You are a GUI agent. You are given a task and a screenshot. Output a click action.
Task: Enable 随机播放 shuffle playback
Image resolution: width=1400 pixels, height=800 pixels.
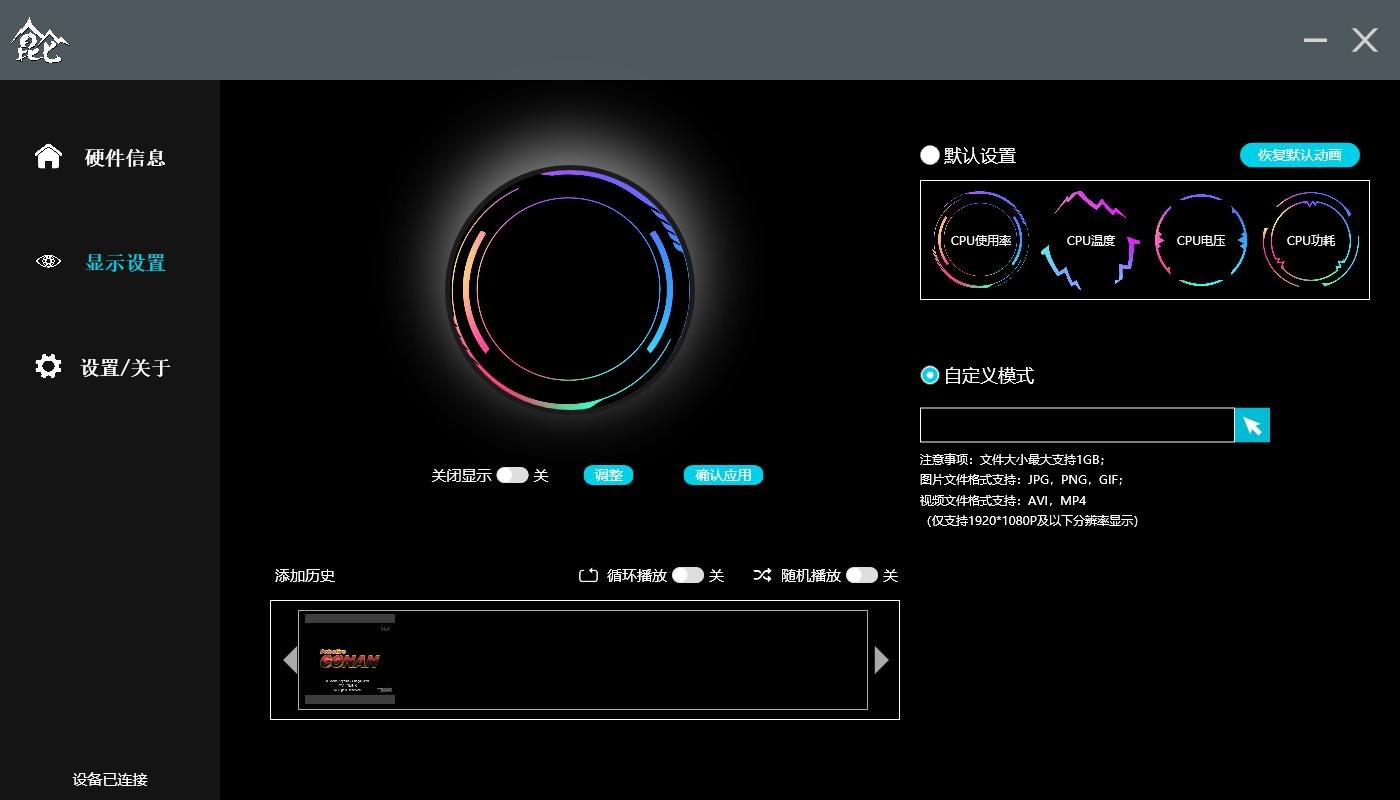862,575
